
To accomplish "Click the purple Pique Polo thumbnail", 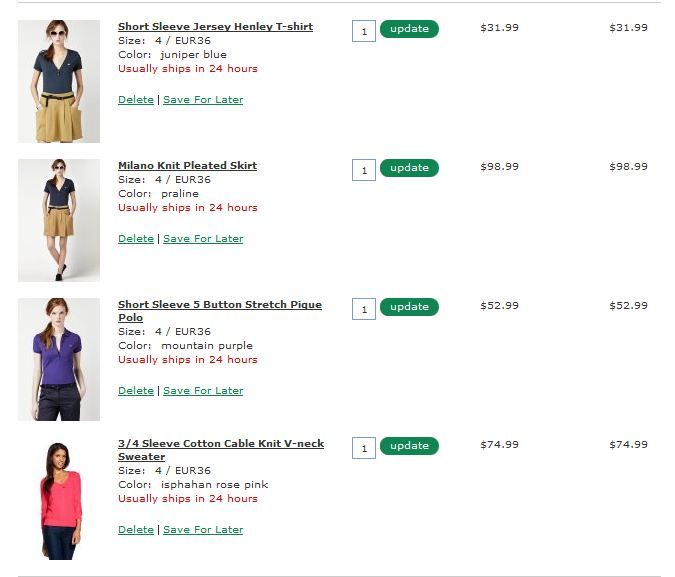I will (x=59, y=359).
